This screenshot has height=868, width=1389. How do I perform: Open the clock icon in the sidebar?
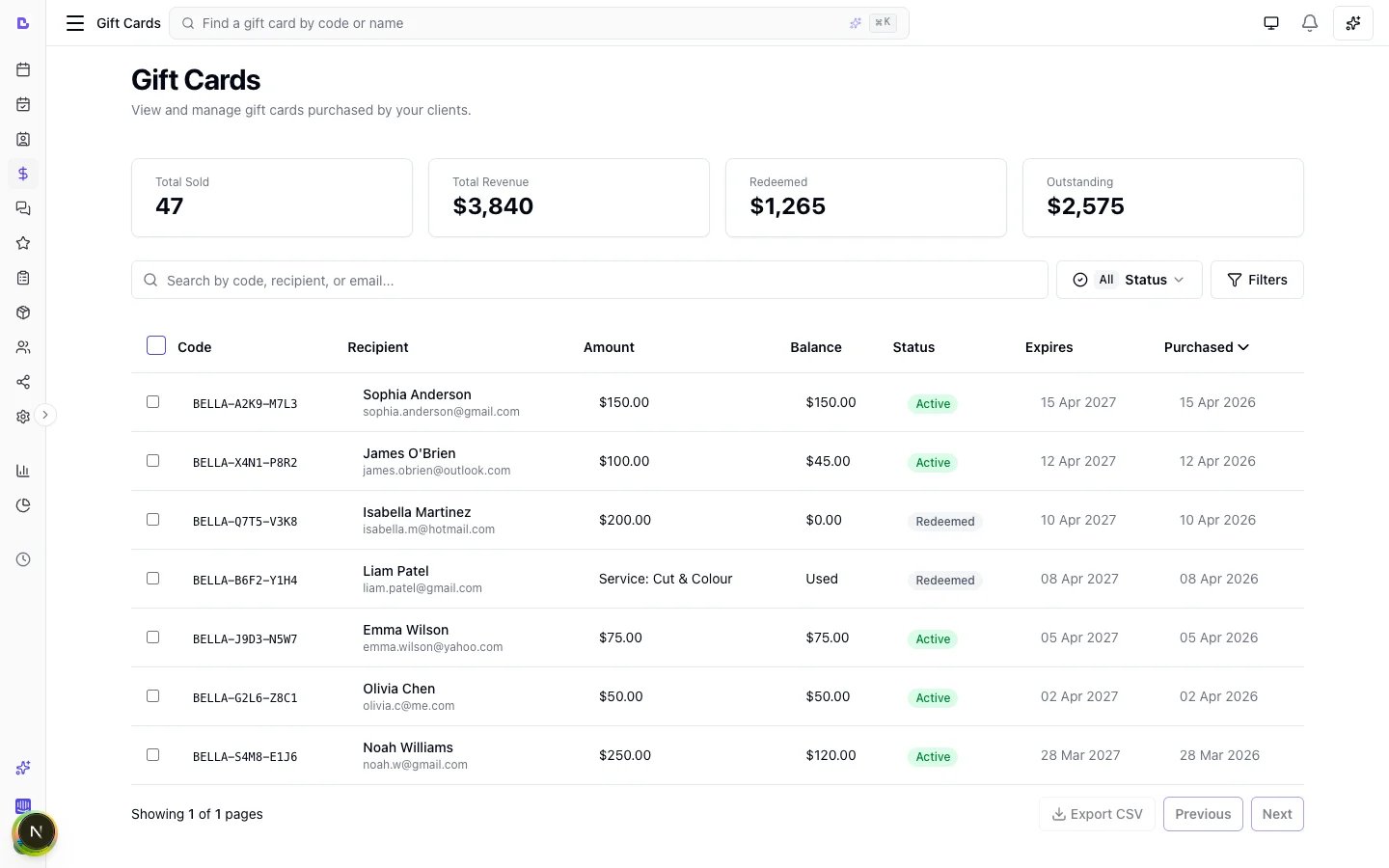[23, 559]
